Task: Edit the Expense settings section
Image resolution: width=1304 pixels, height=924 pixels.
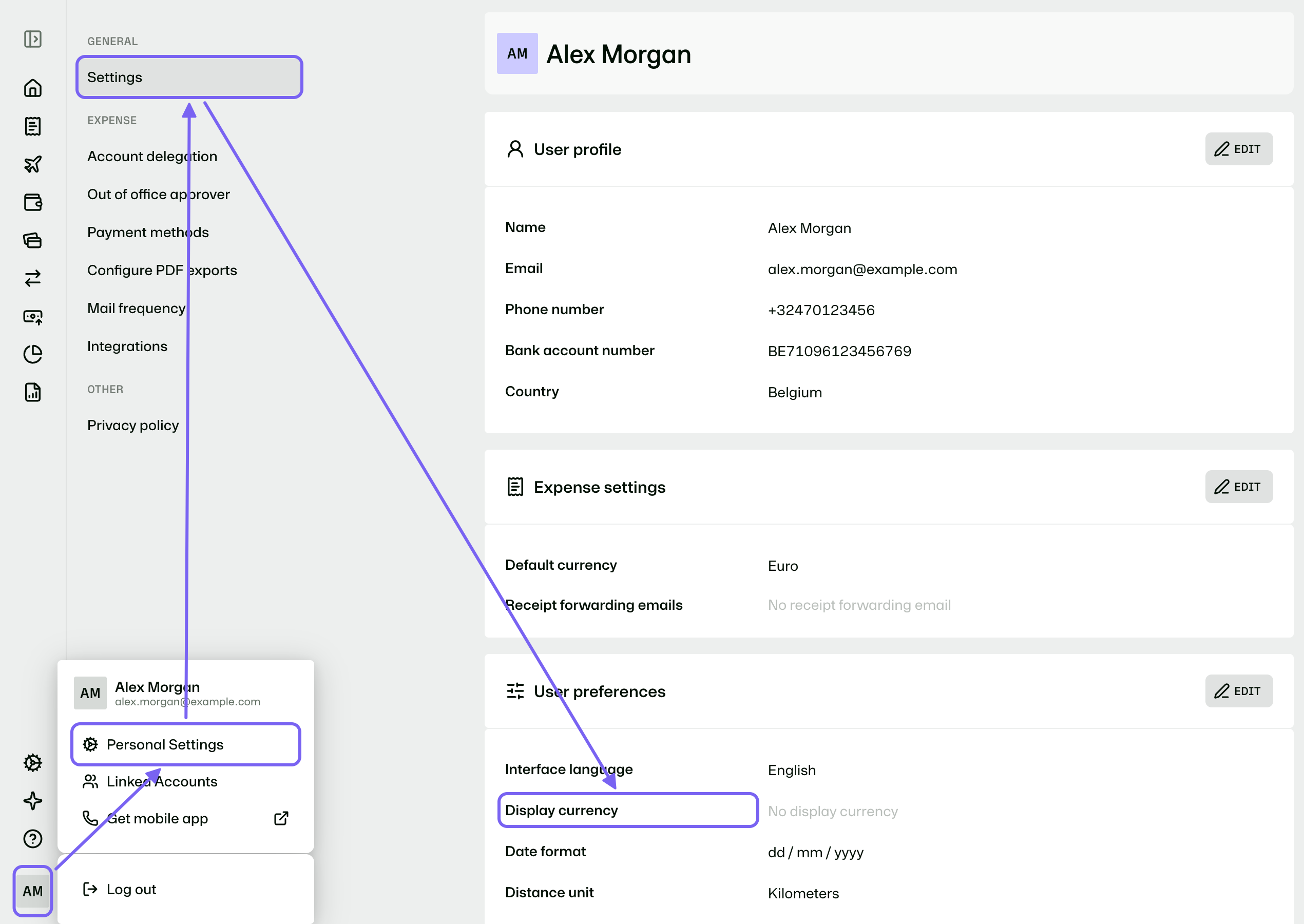Action: (x=1239, y=487)
